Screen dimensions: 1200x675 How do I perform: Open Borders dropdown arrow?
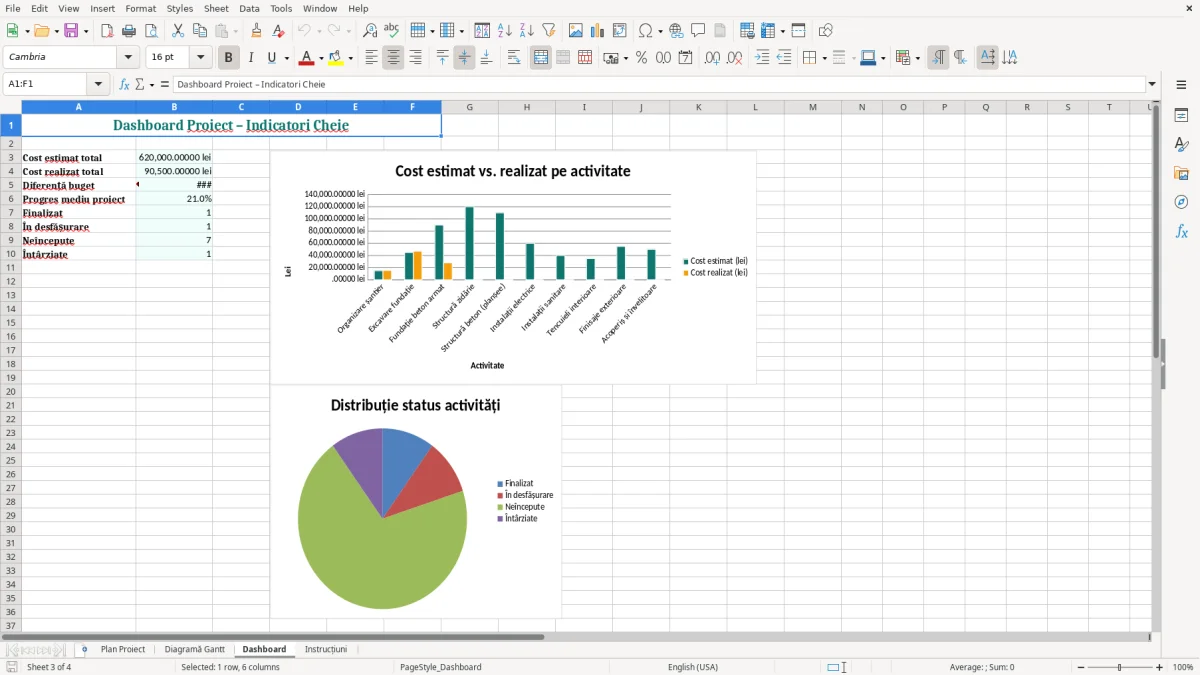click(x=823, y=58)
